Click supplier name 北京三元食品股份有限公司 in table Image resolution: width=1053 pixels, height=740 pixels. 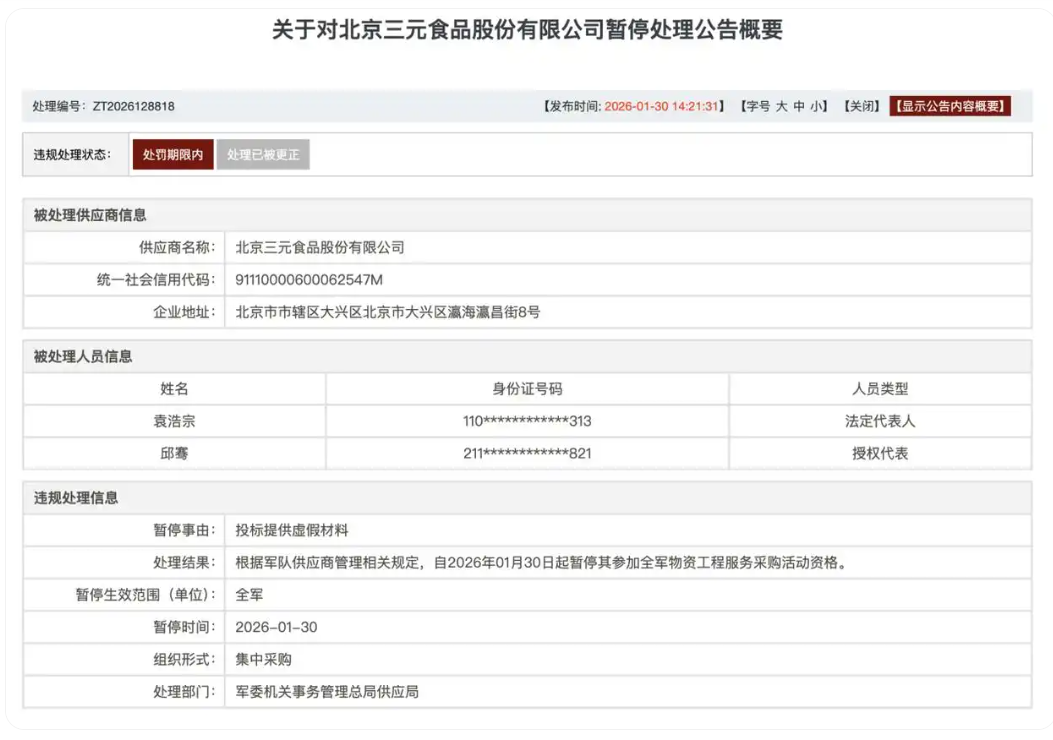pyautogui.click(x=320, y=247)
